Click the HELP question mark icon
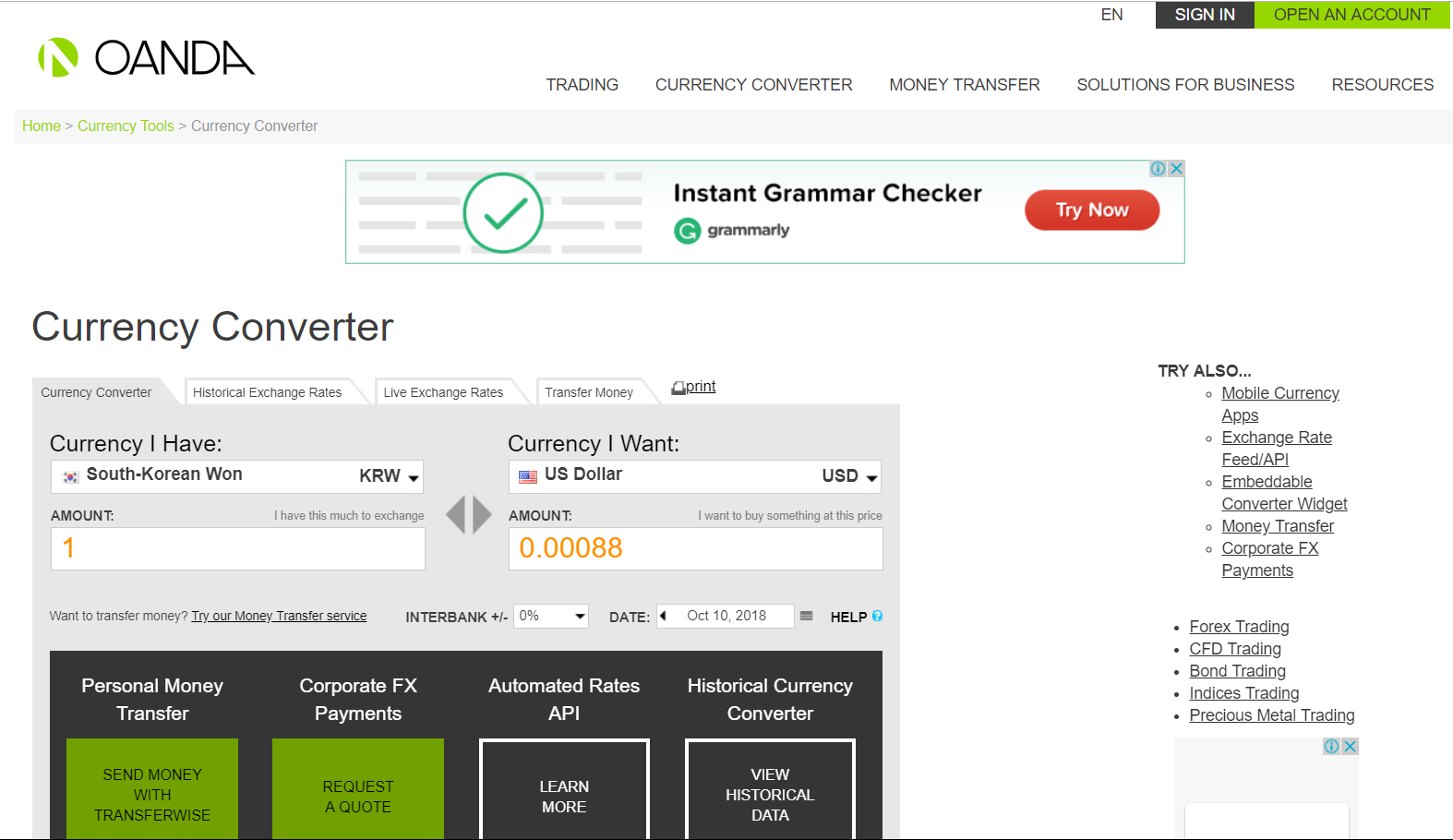1453x840 pixels. click(x=877, y=616)
